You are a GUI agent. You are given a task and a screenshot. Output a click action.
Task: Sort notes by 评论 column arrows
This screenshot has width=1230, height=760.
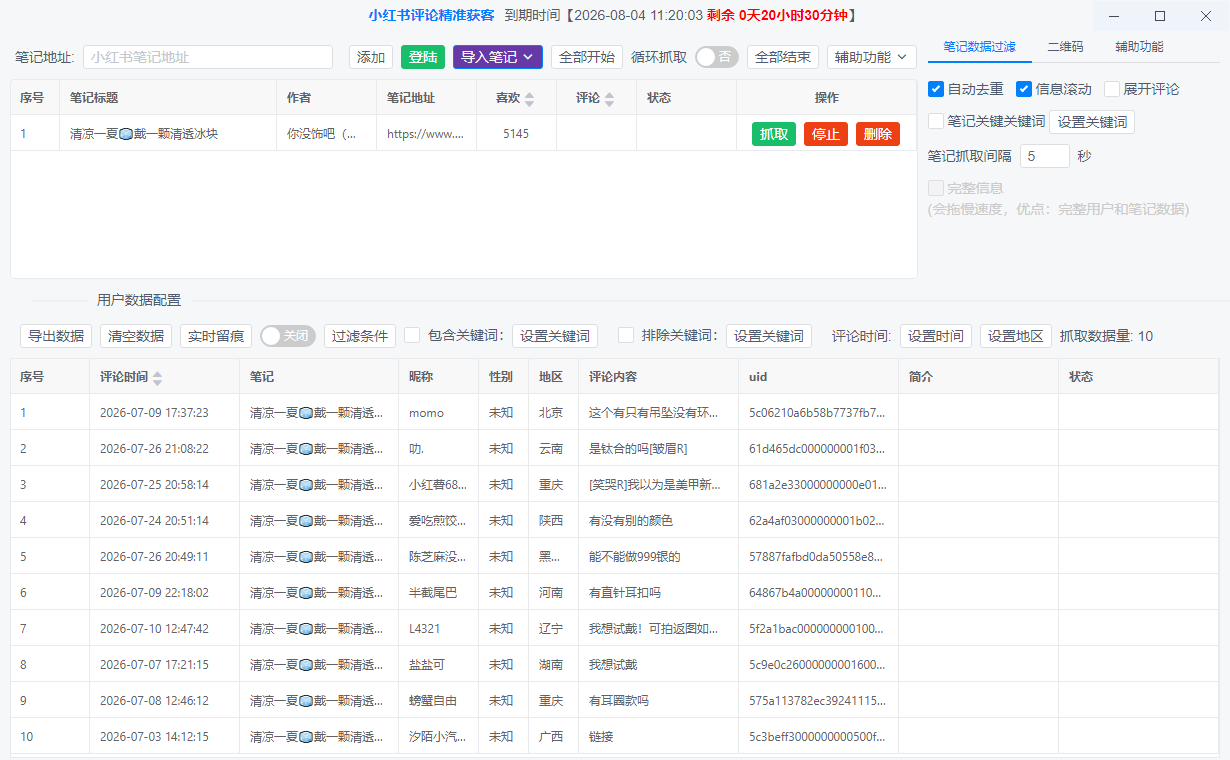click(x=609, y=98)
